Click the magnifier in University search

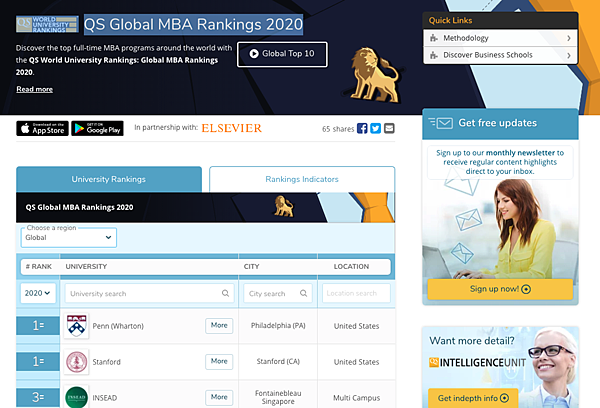click(225, 293)
